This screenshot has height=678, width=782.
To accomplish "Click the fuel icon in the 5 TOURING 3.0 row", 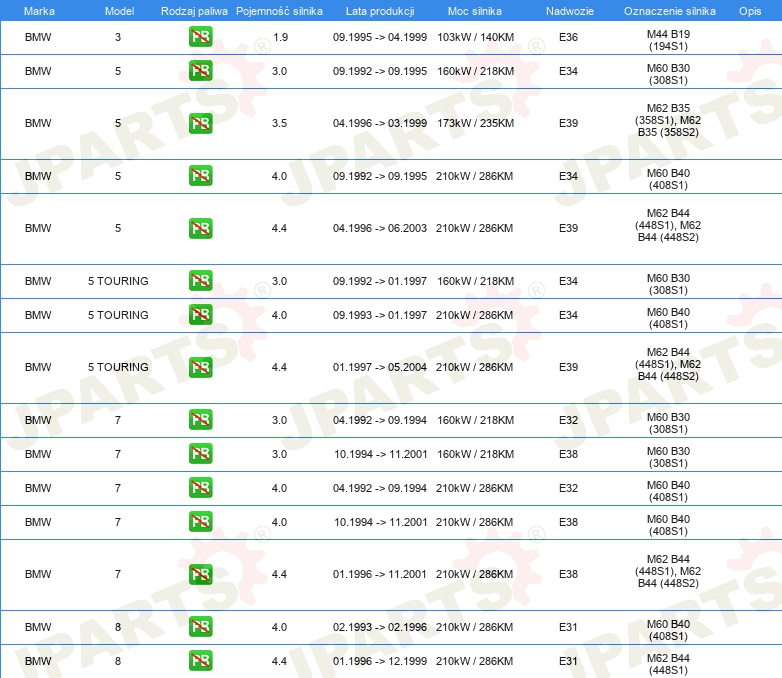I will pos(200,281).
